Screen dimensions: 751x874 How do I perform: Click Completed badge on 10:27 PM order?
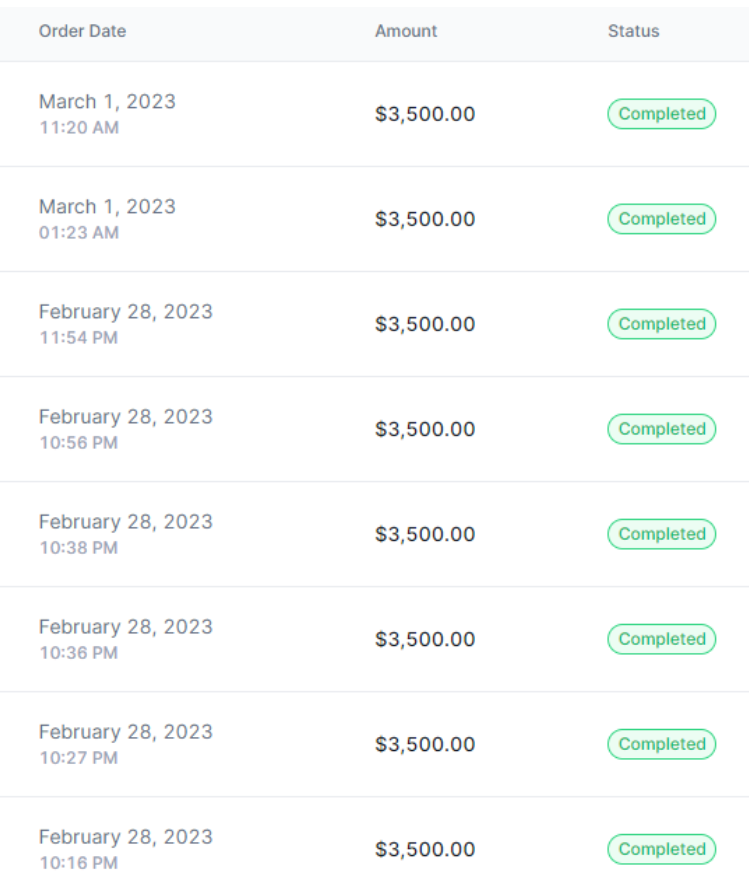(x=661, y=744)
